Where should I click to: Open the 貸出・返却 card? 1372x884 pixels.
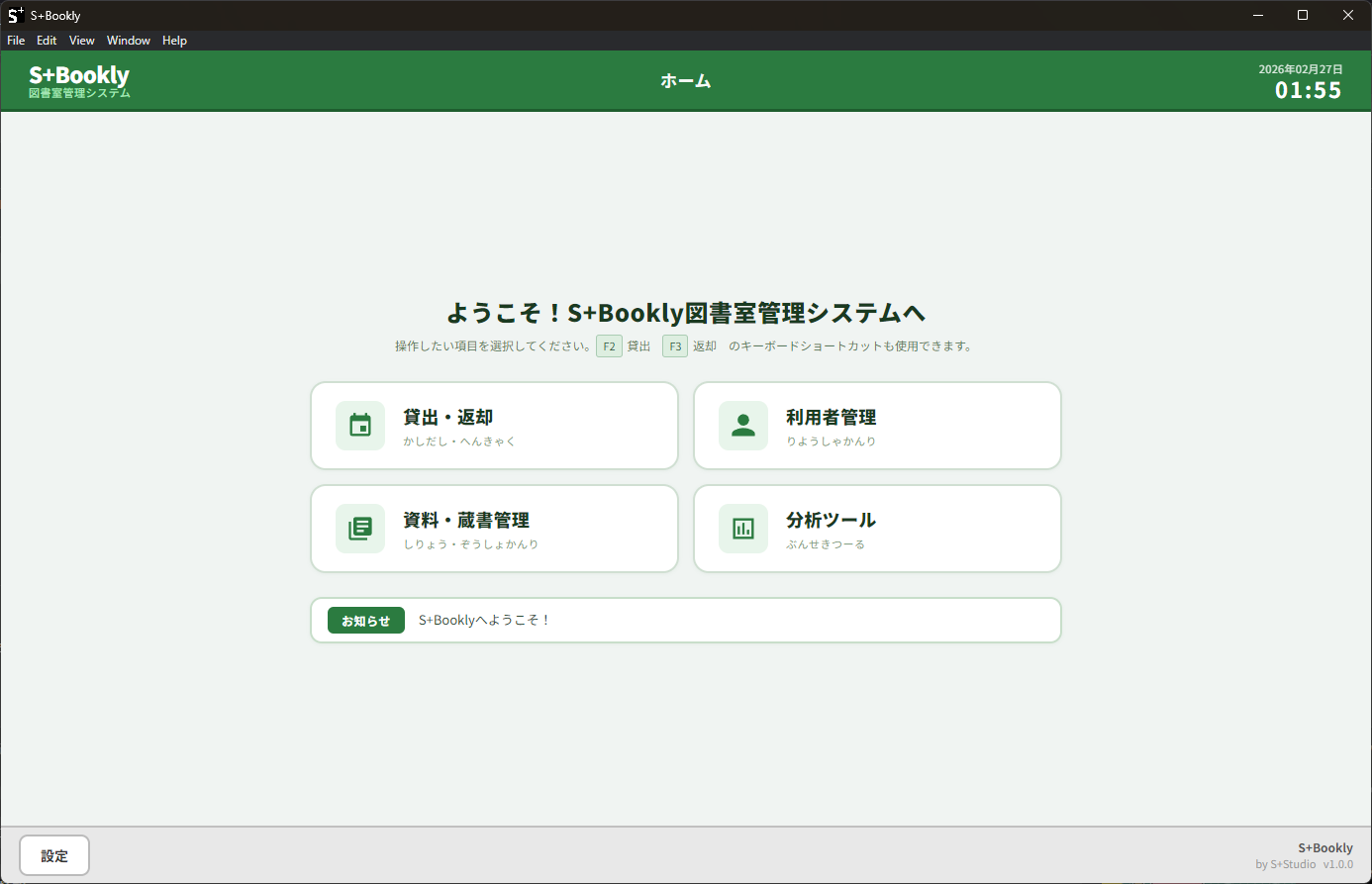494,426
